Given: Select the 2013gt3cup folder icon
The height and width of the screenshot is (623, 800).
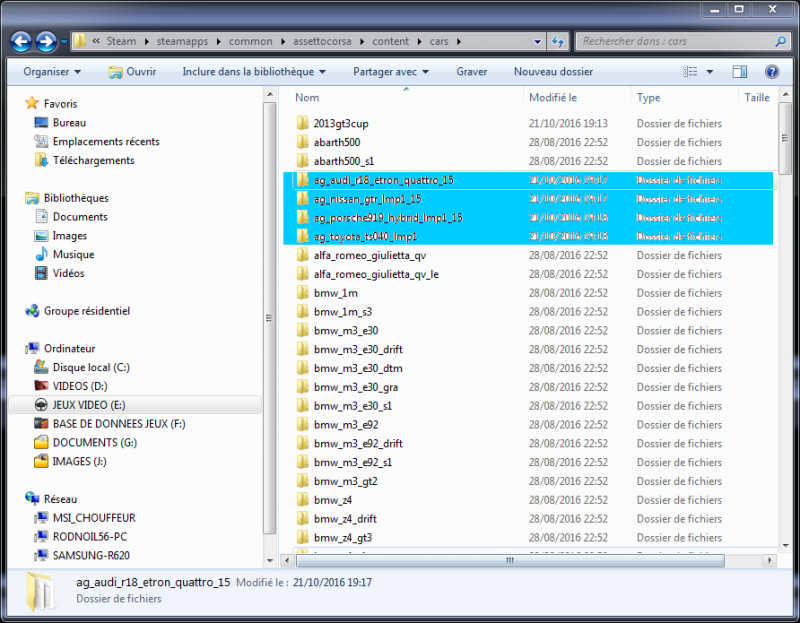Looking at the screenshot, I should [x=303, y=123].
